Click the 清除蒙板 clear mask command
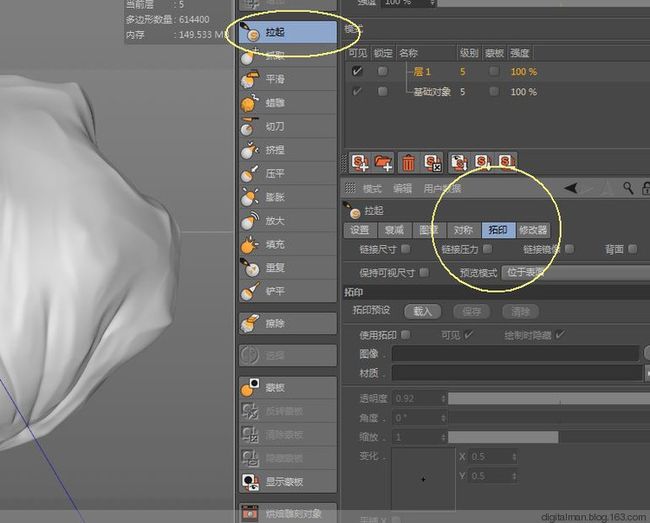This screenshot has height=523, width=650. 288,435
